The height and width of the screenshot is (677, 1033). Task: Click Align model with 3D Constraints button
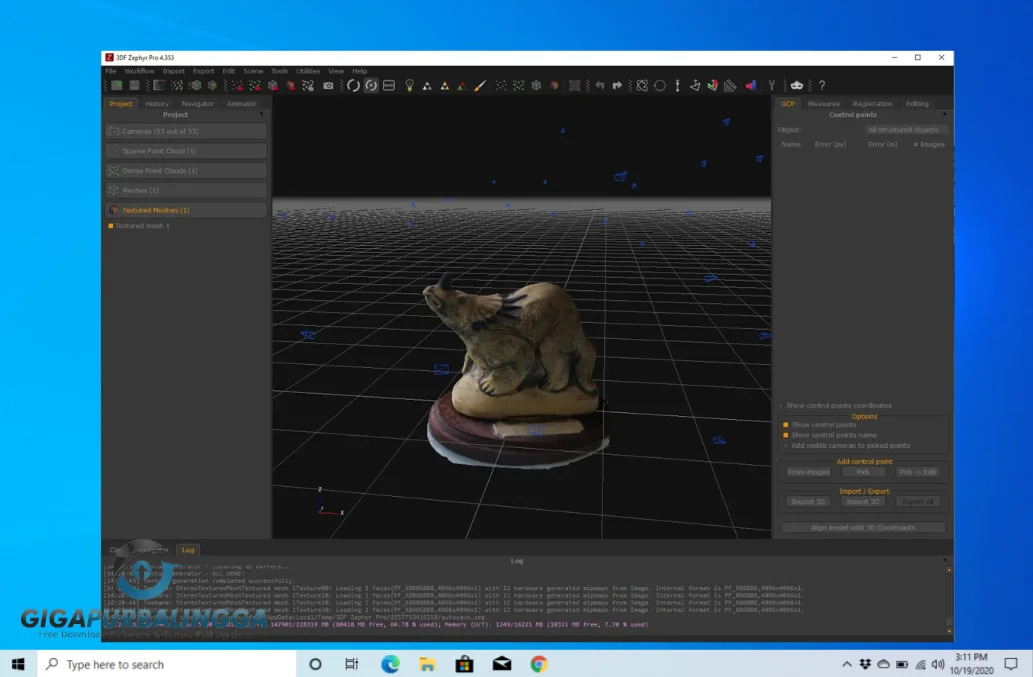[863, 527]
